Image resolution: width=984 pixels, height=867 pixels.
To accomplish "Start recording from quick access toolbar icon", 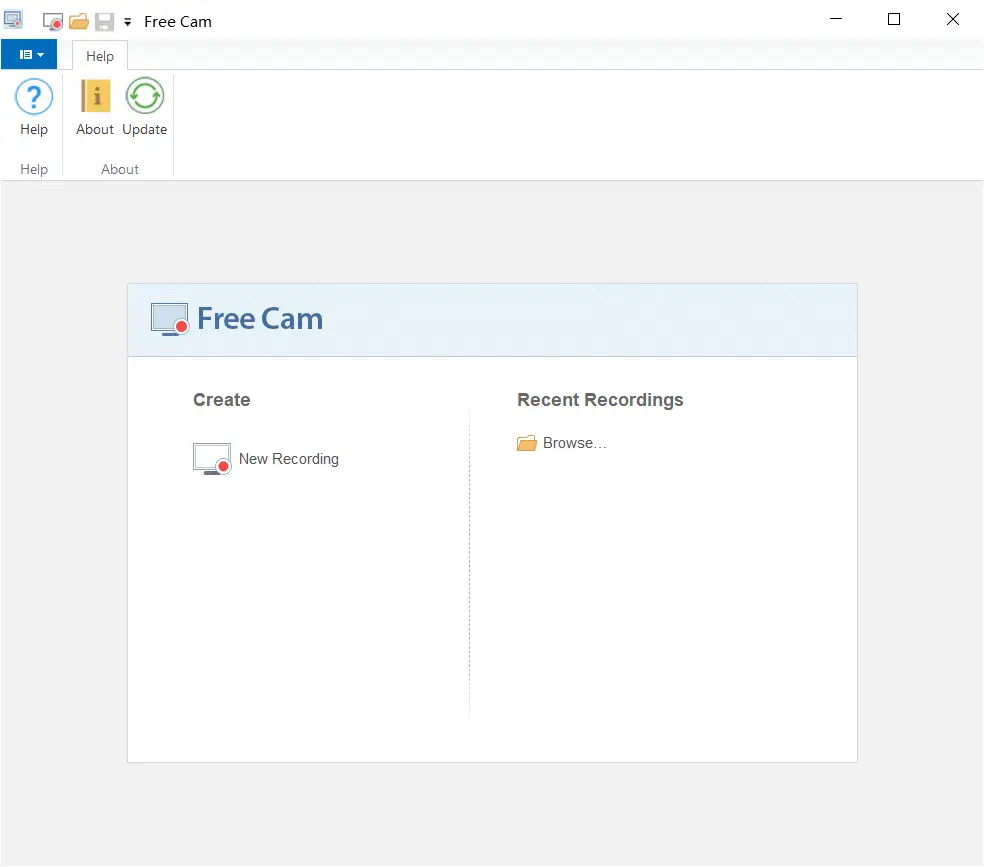I will click(x=53, y=21).
